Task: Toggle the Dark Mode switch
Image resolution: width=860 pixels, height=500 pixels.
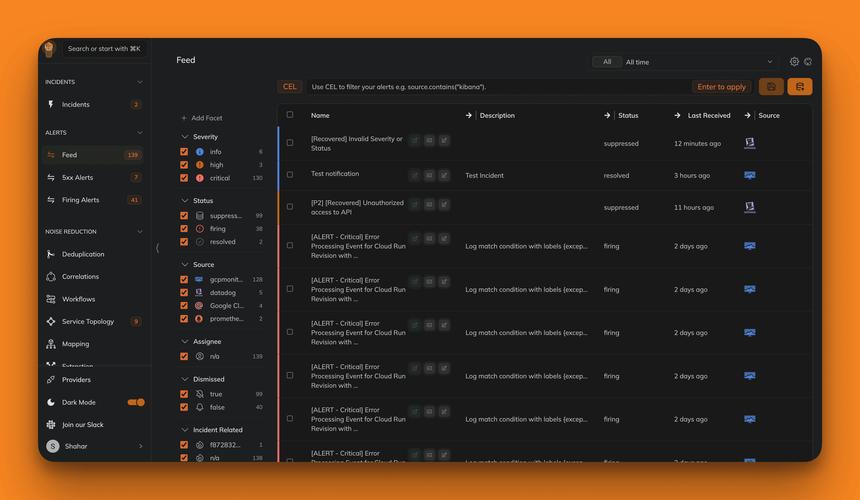Action: point(136,402)
